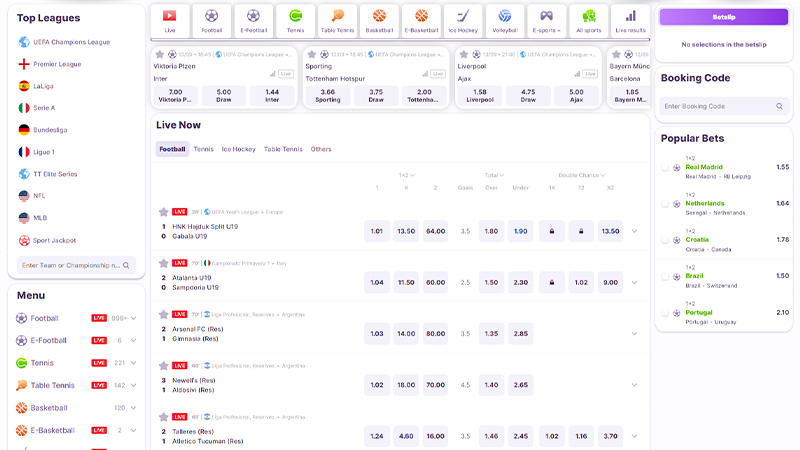This screenshot has height=450, width=800.
Task: Expand Football in the Menu
Action: click(133, 318)
